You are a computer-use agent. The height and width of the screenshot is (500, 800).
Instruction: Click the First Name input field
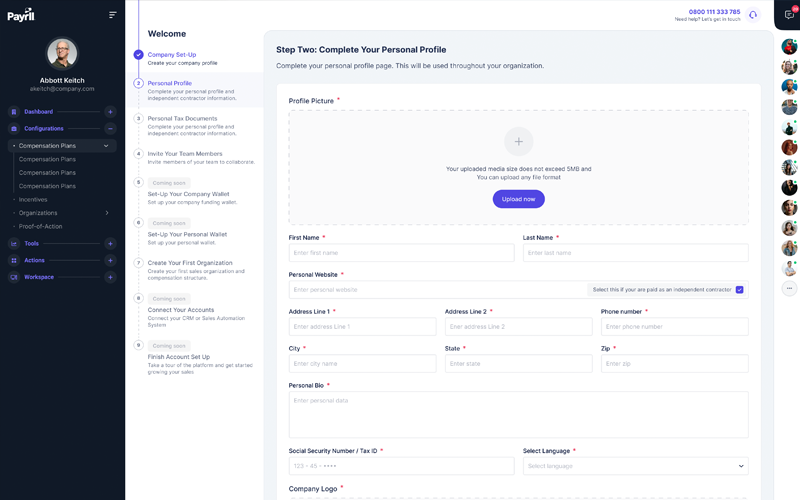coord(401,253)
